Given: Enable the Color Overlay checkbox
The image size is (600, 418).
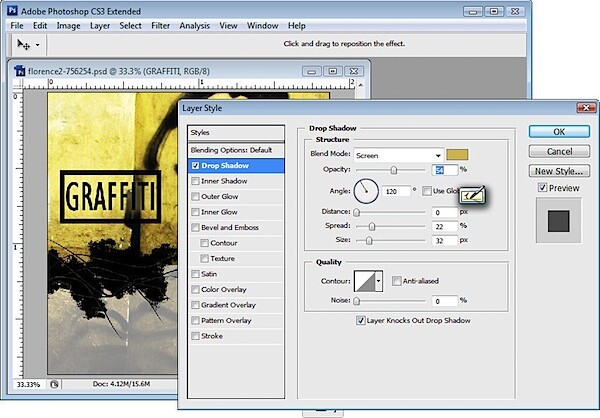Looking at the screenshot, I should point(196,289).
